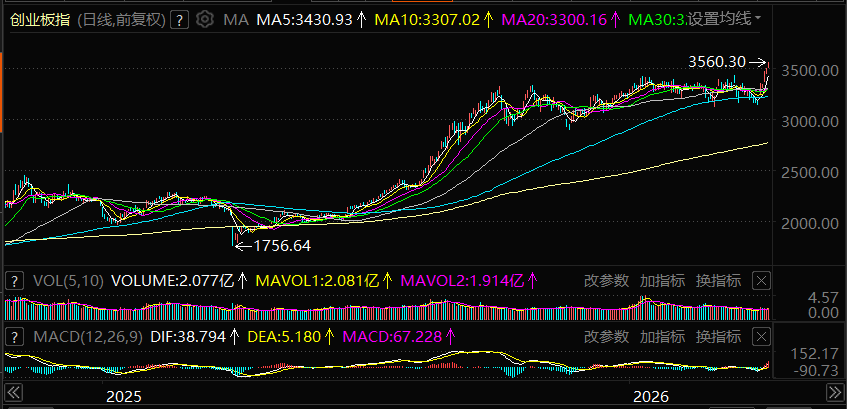The width and height of the screenshot is (847, 409).
Task: Click 改参数 in the MACD panel
Action: click(x=606, y=337)
